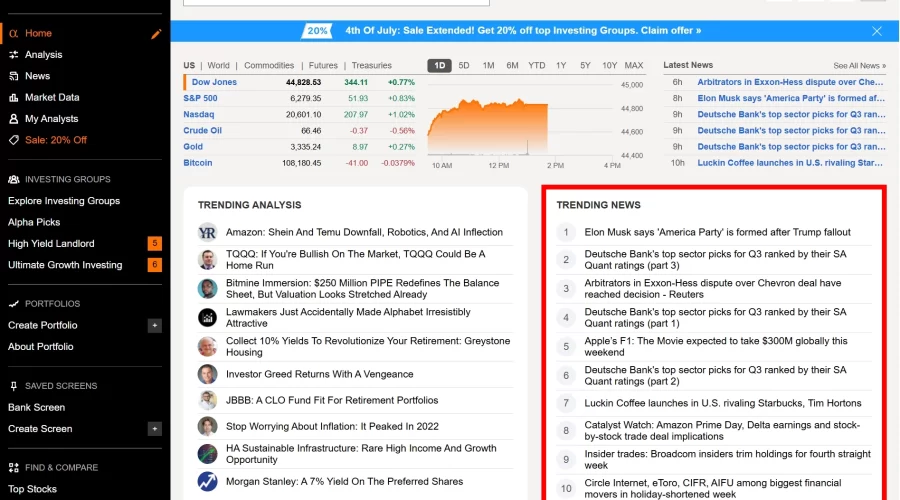This screenshot has width=900, height=500.
Task: Click the My Analysts person icon
Action: coord(14,119)
